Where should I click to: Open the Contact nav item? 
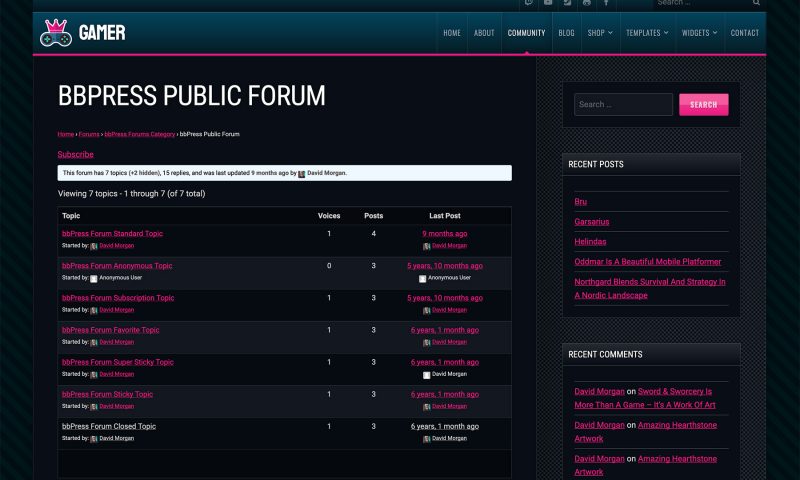click(744, 33)
